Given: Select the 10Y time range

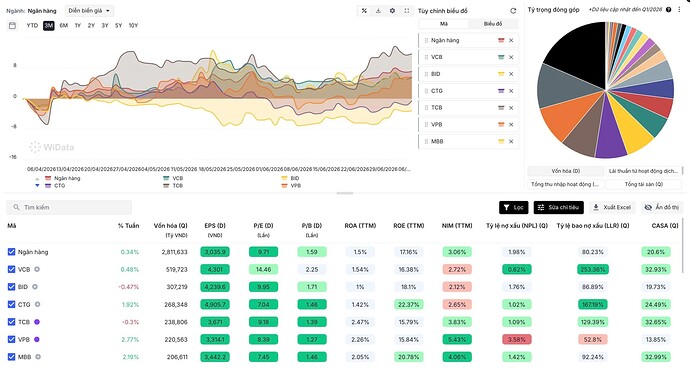Looking at the screenshot, I should tap(133, 26).
